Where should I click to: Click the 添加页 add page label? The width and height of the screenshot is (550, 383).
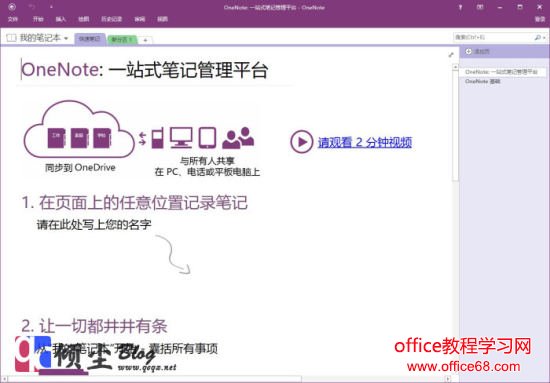click(482, 52)
